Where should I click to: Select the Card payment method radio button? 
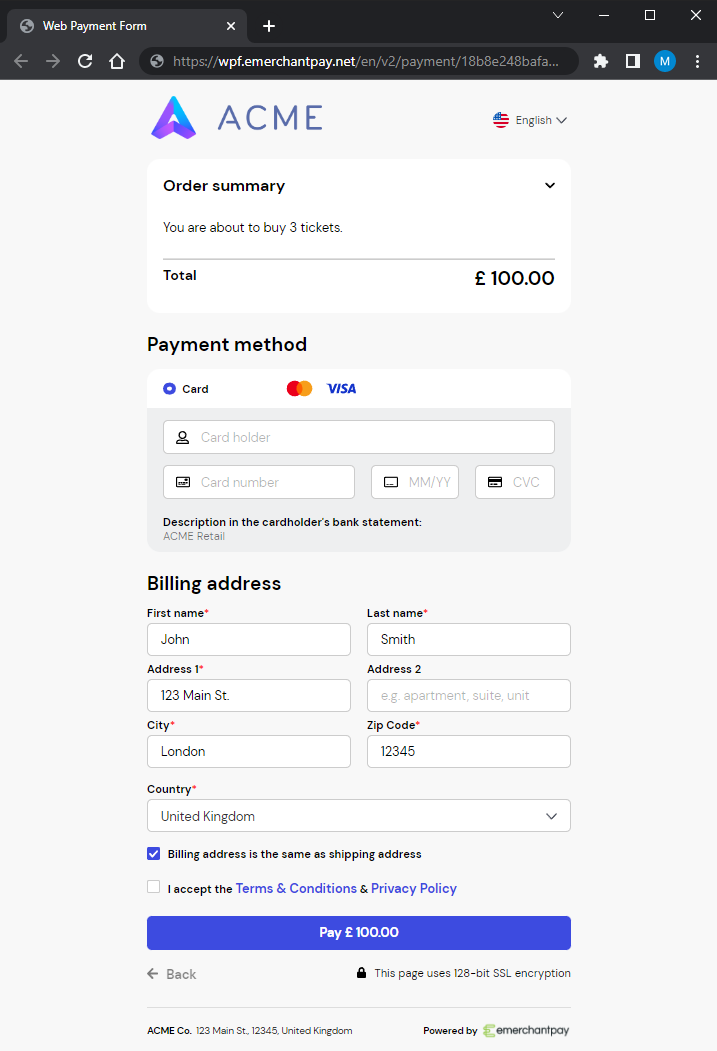[x=170, y=388]
